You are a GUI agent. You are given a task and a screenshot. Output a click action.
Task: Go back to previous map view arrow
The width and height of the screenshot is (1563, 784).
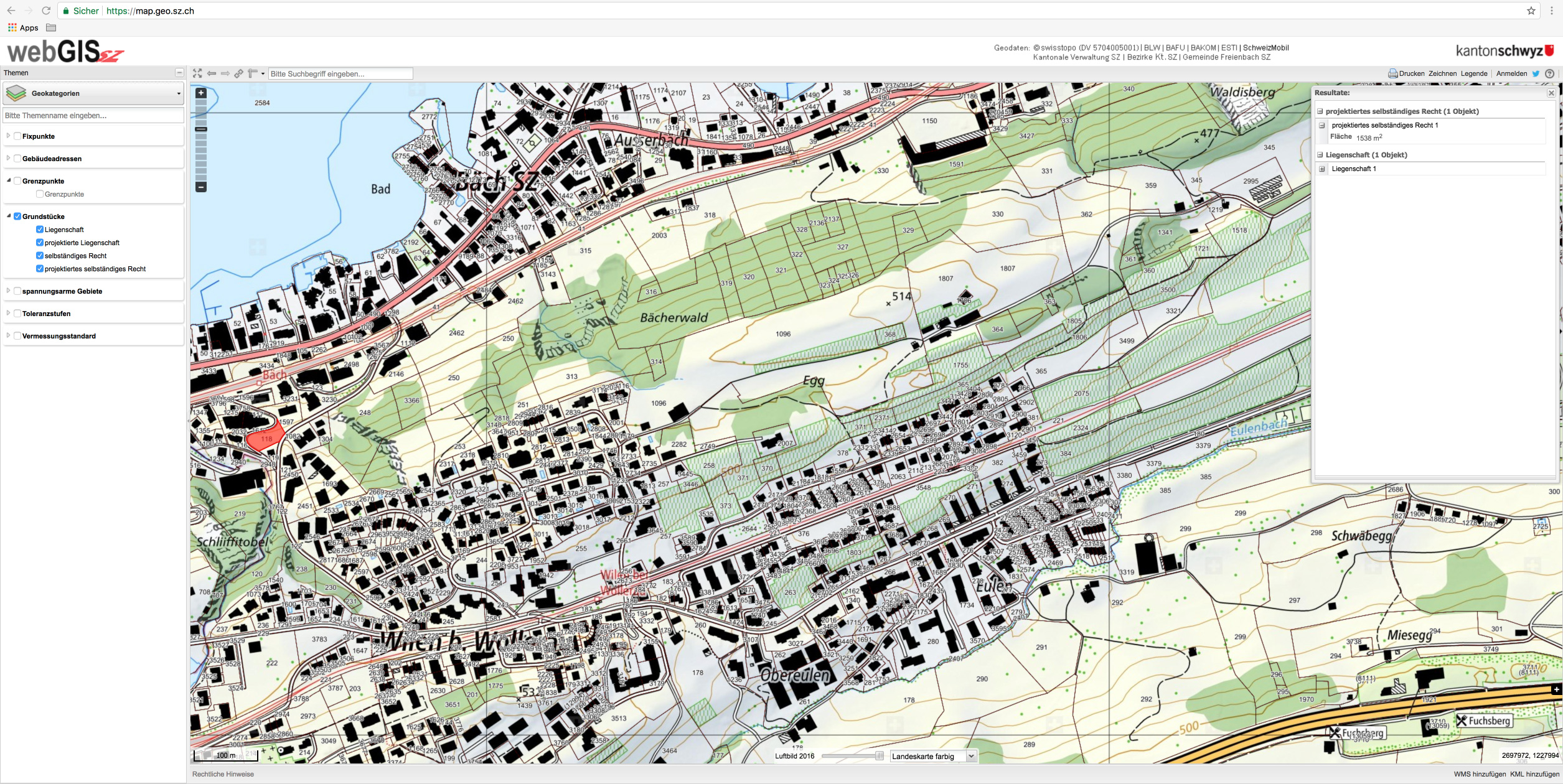click(212, 73)
